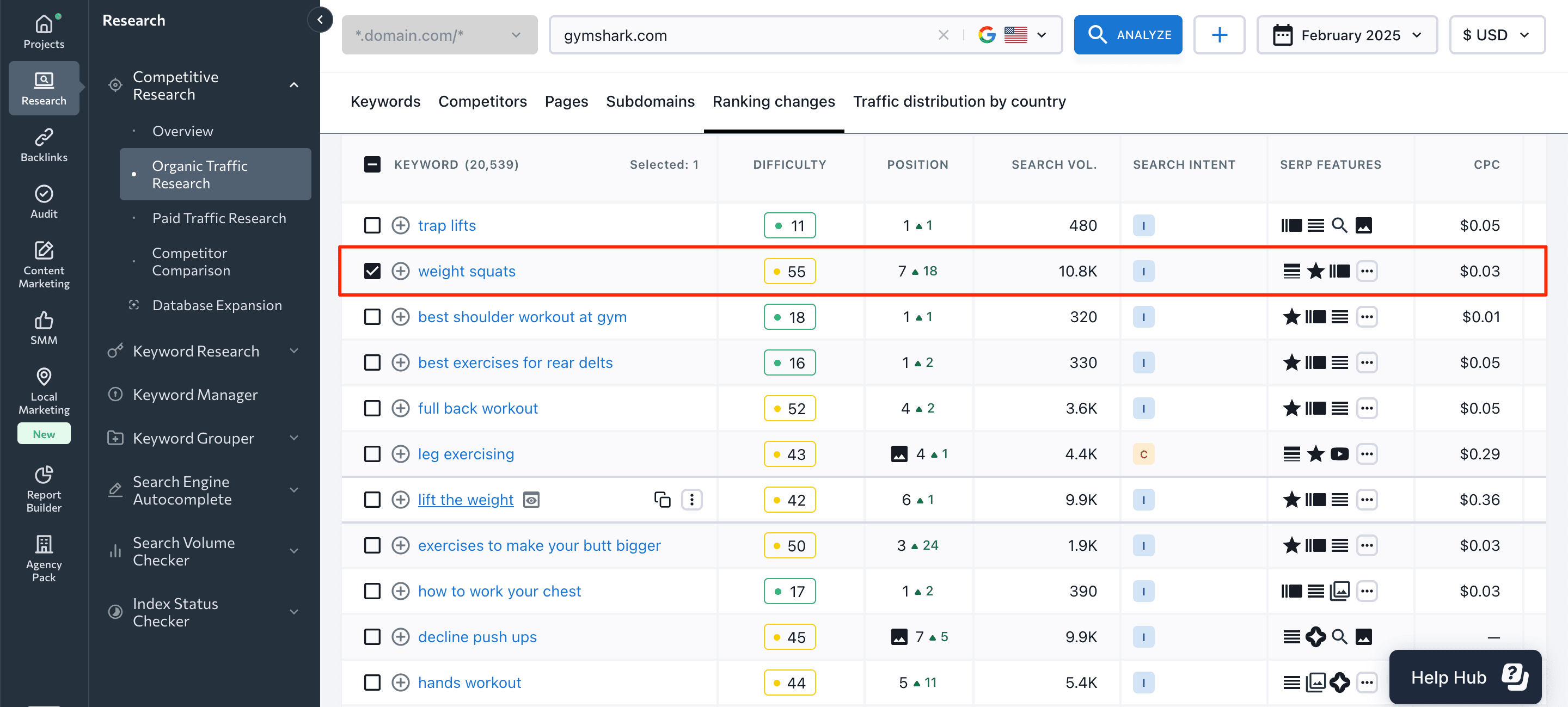Sort by the SEARCH VOL. column header
This screenshot has height=707, width=1568.
coord(1053,164)
